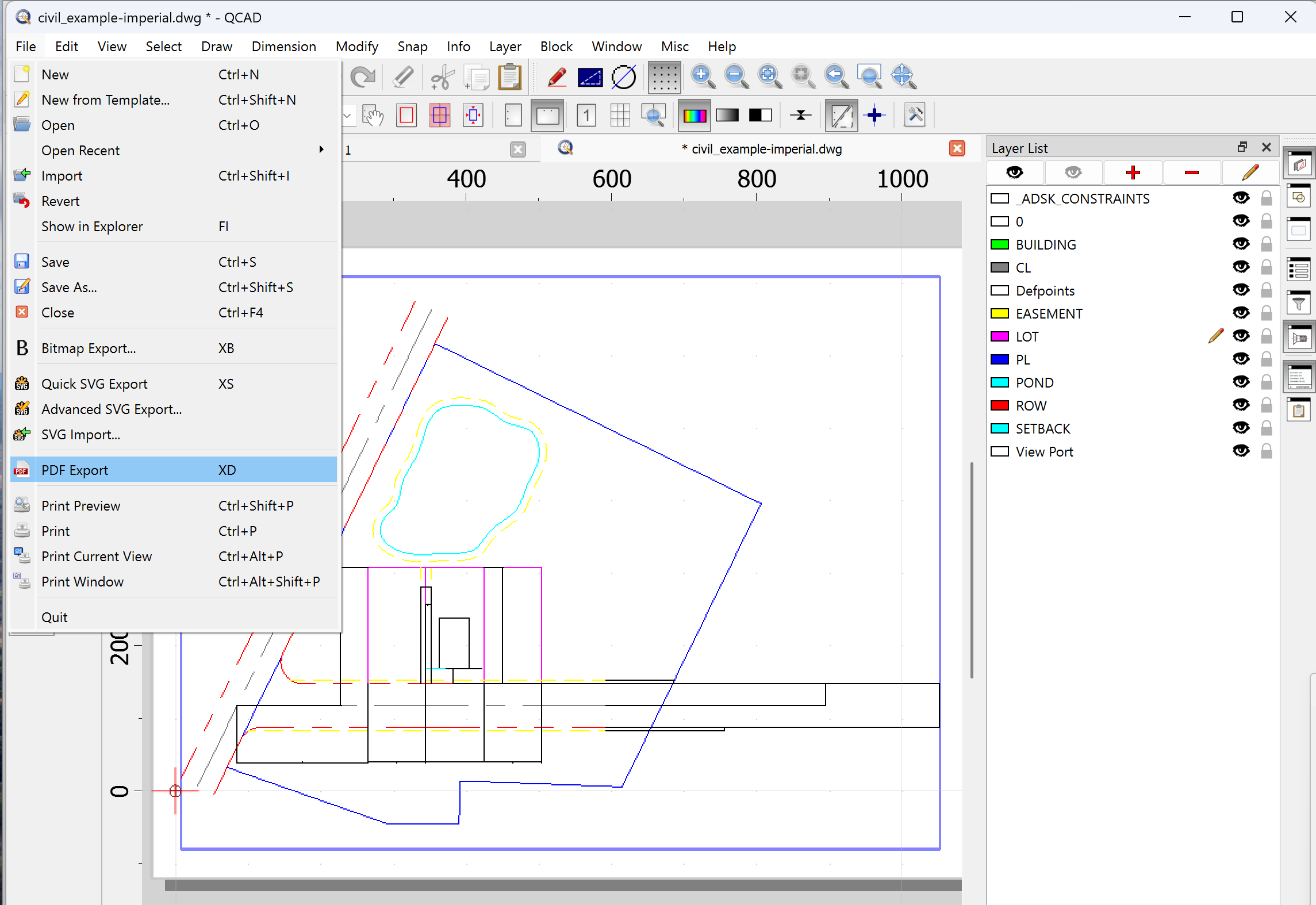The height and width of the screenshot is (905, 1316).
Task: Toggle the grid display icon
Action: click(x=664, y=76)
